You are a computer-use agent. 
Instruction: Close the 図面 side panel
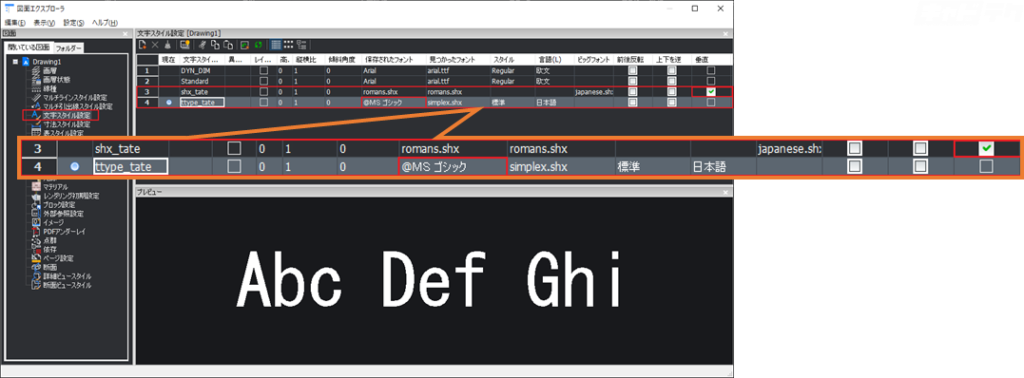click(125, 33)
